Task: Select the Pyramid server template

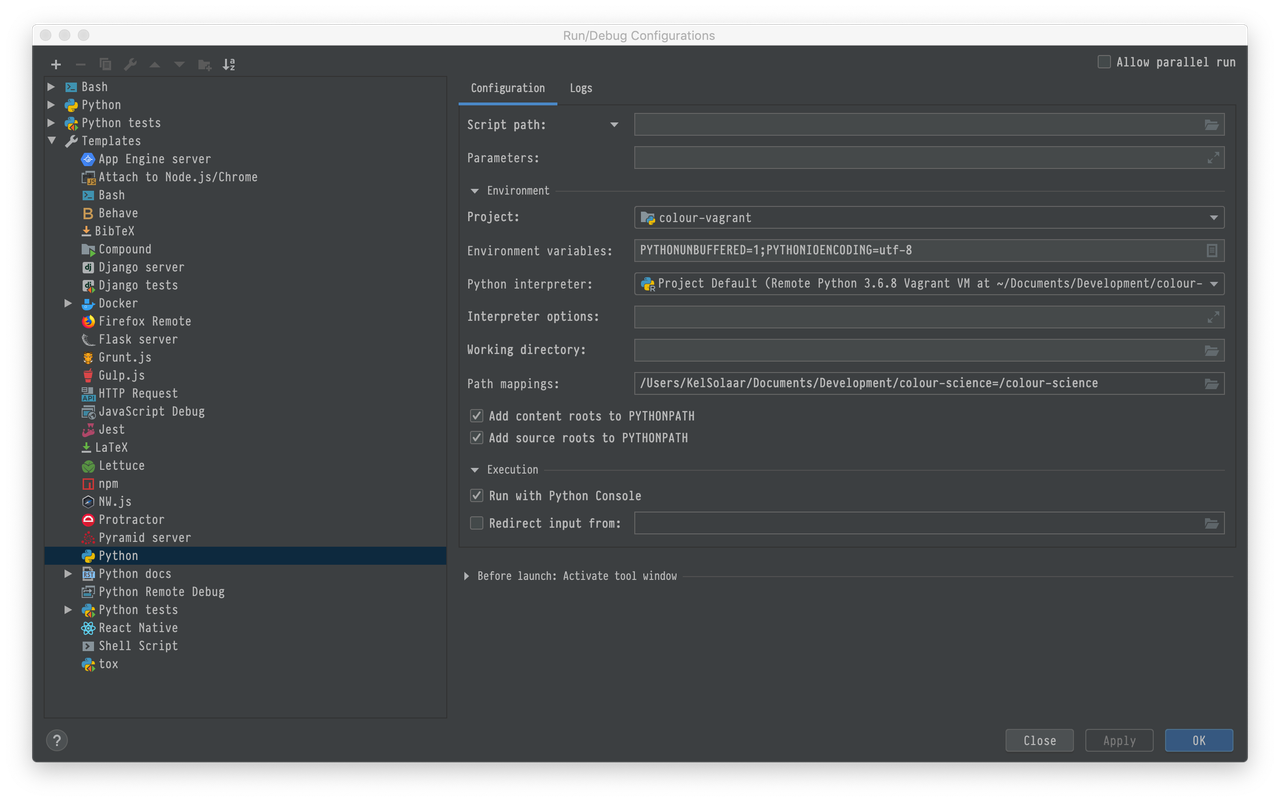Action: (x=135, y=538)
